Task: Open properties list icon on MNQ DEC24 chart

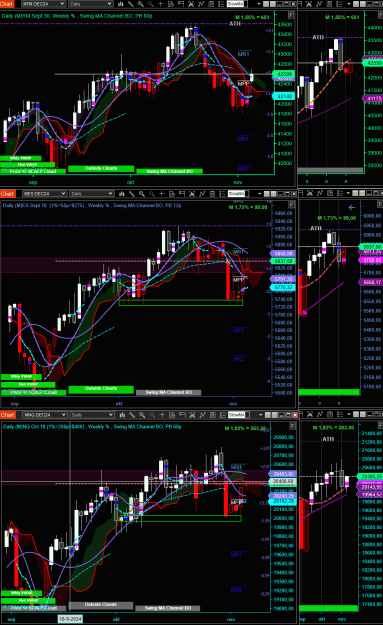Action: point(222,415)
